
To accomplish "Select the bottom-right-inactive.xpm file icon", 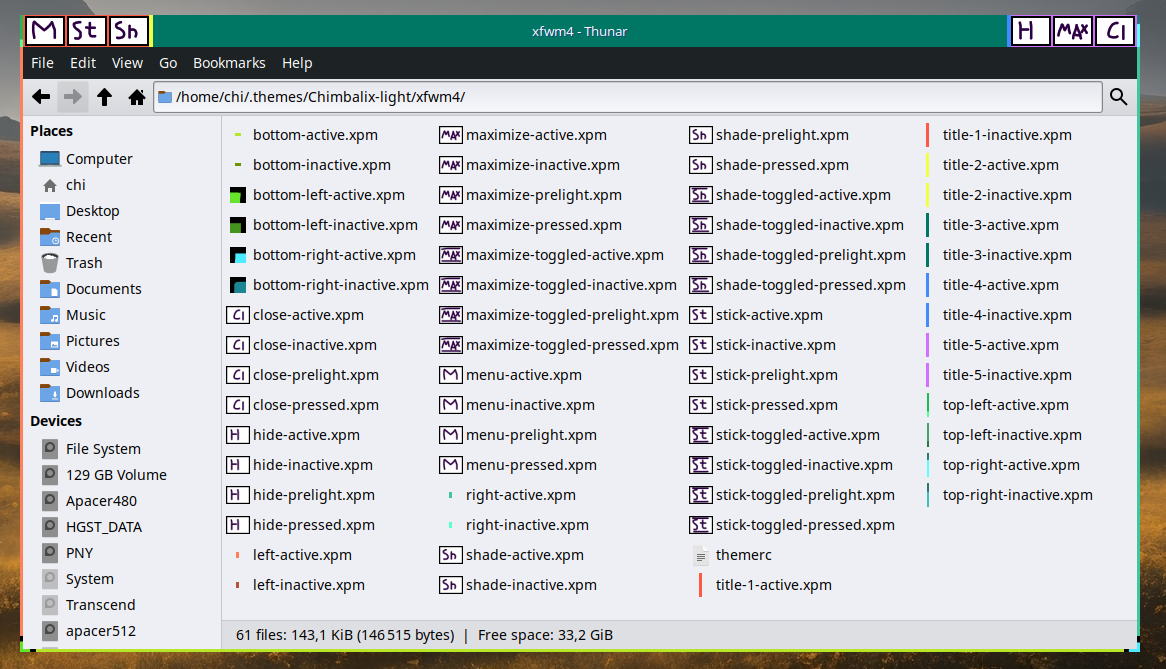I will (237, 285).
